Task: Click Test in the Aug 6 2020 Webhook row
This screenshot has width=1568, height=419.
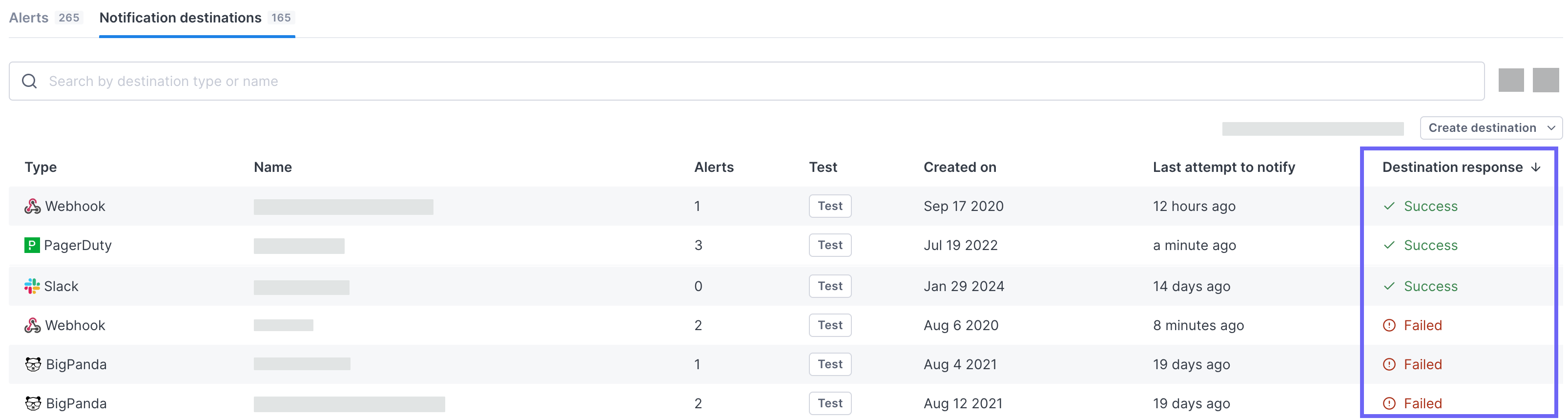Action: (830, 325)
